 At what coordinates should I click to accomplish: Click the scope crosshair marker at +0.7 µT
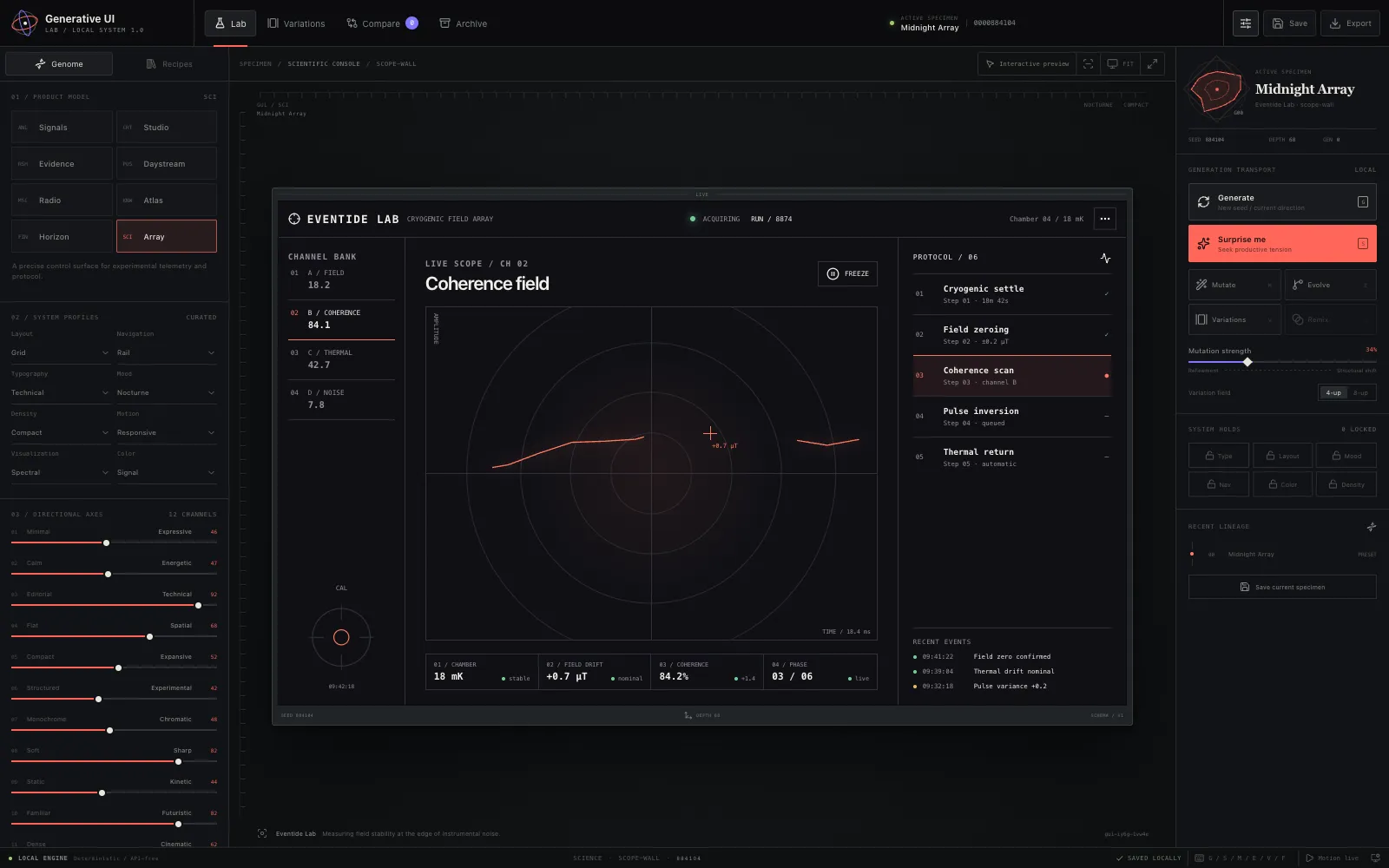coord(710,432)
